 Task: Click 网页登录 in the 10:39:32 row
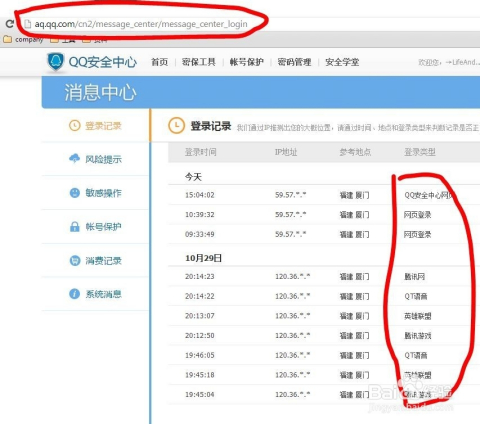coord(418,215)
